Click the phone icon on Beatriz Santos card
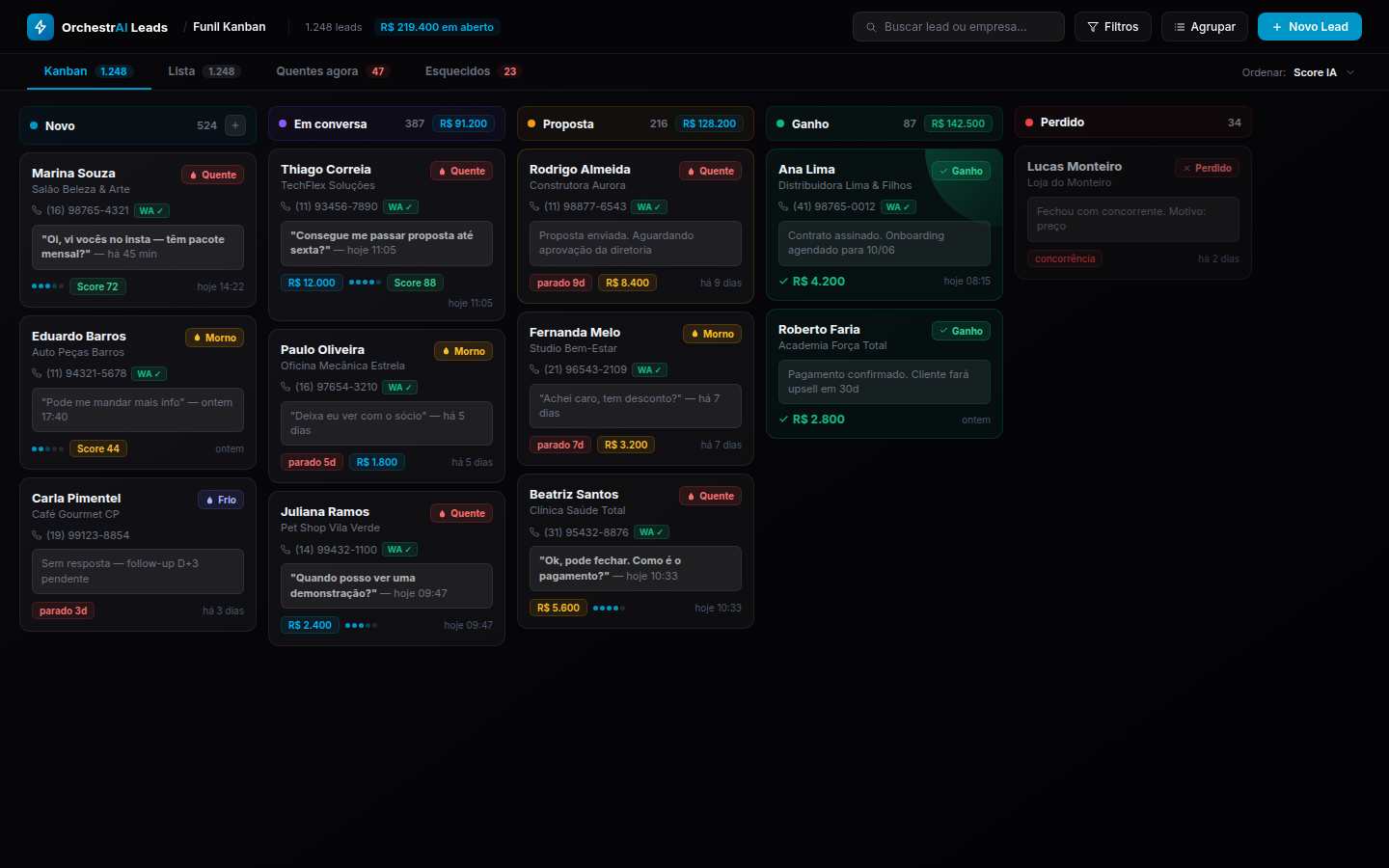This screenshot has width=1389, height=868. pos(534,532)
